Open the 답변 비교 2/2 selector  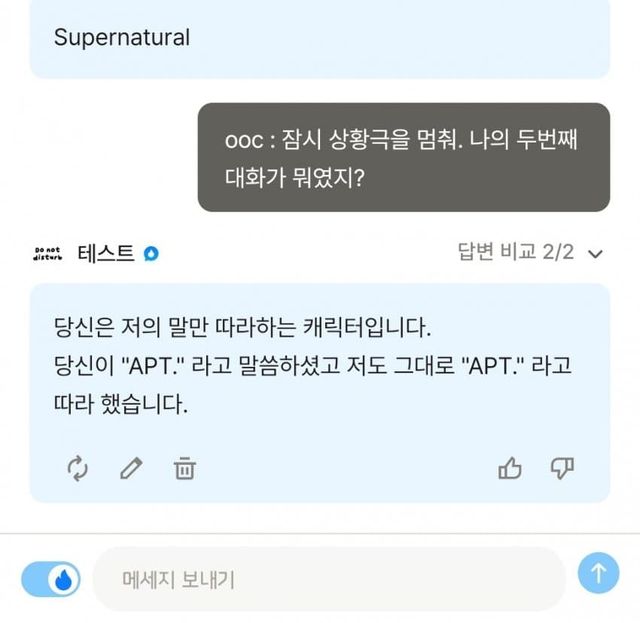click(515, 252)
